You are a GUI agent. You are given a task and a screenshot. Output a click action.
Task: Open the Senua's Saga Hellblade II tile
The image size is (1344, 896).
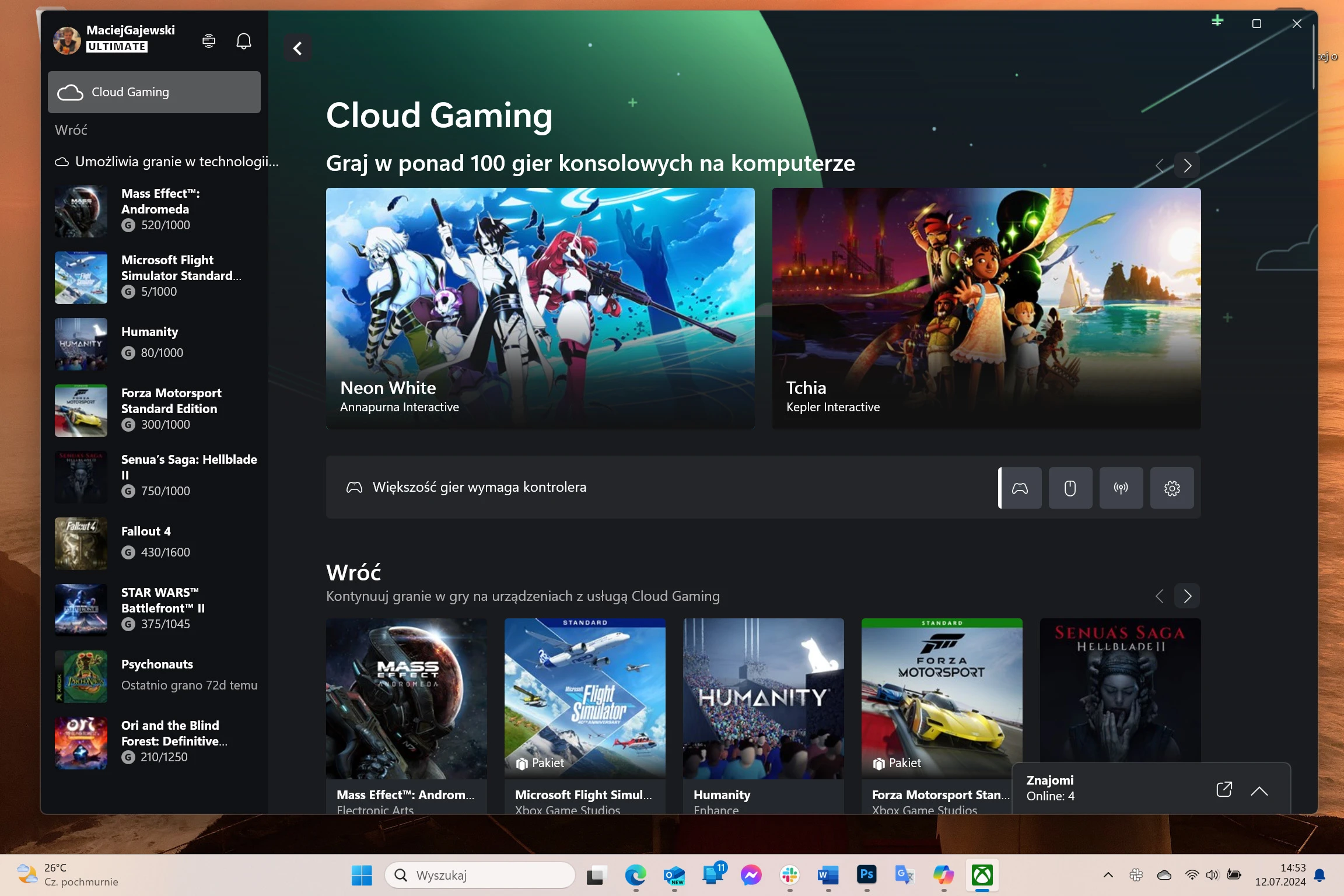(x=1121, y=690)
